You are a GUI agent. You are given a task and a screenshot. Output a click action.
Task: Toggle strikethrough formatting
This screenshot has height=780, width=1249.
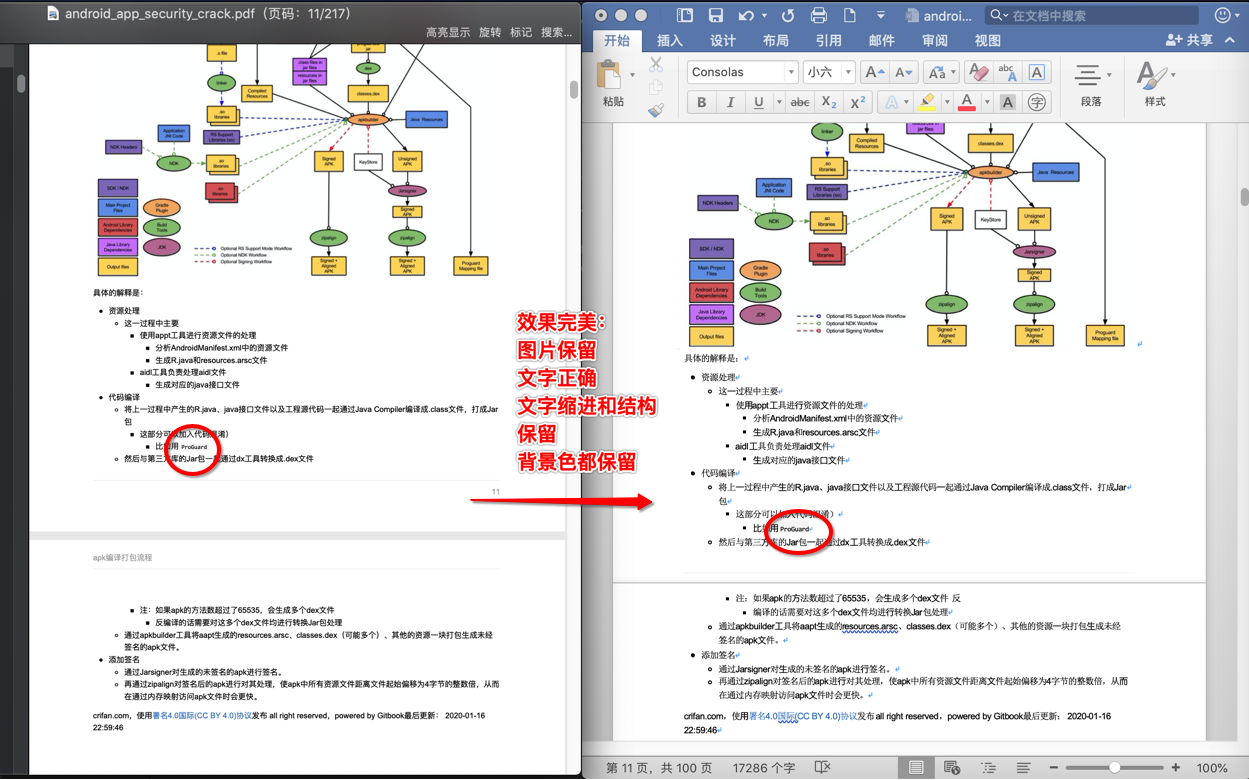799,102
